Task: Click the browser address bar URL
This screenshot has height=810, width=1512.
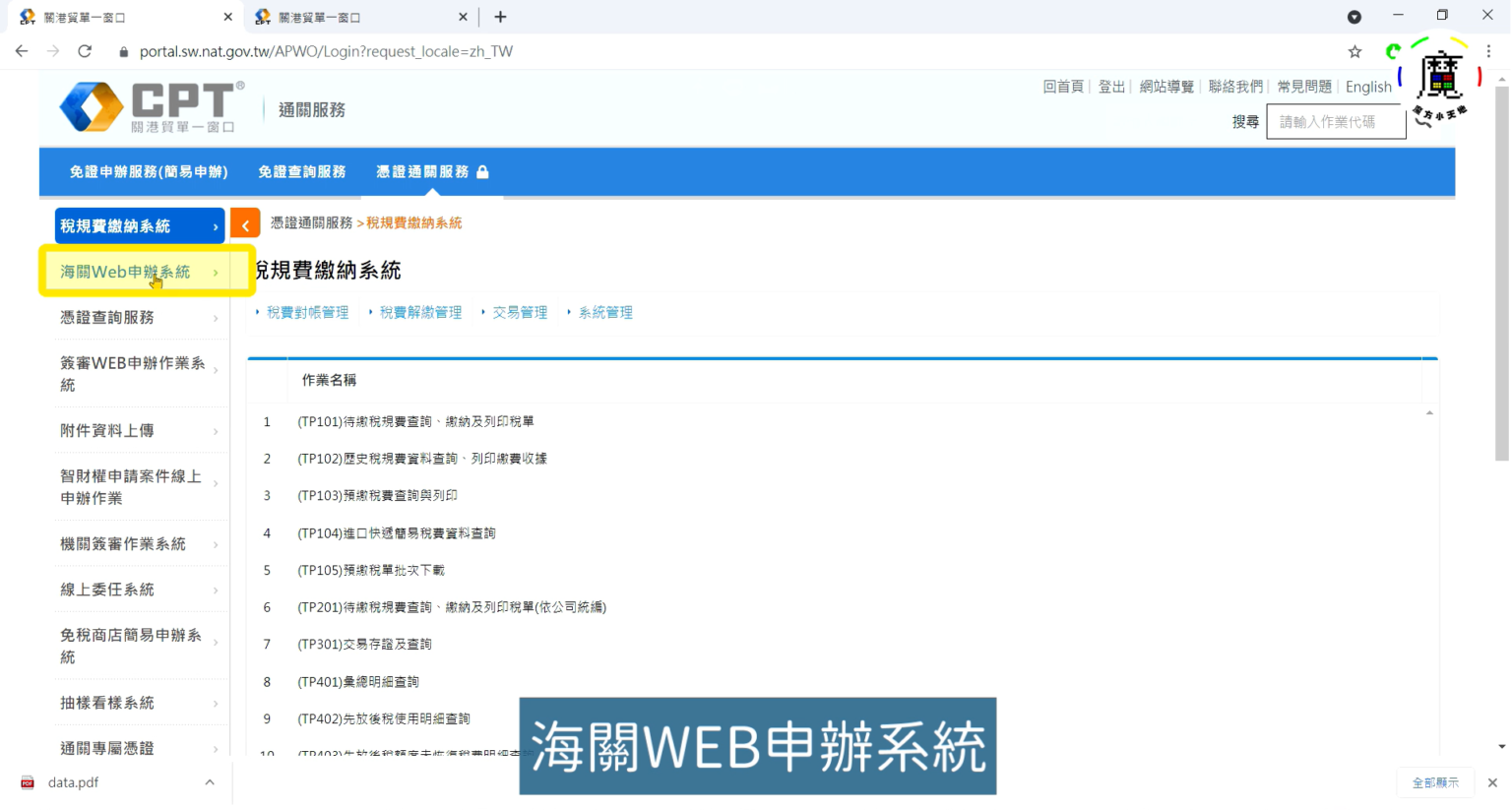Action: coord(326,51)
